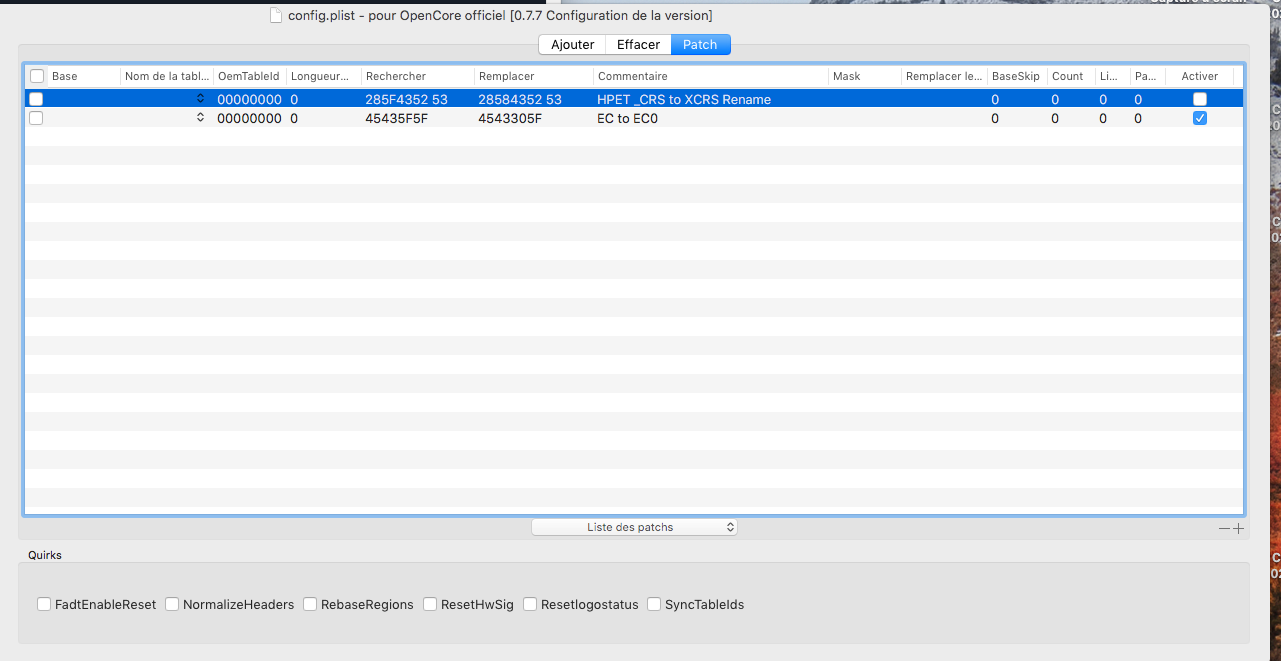Click the config.plist document icon in title bar
The width and height of the screenshot is (1281, 661).
[x=276, y=16]
